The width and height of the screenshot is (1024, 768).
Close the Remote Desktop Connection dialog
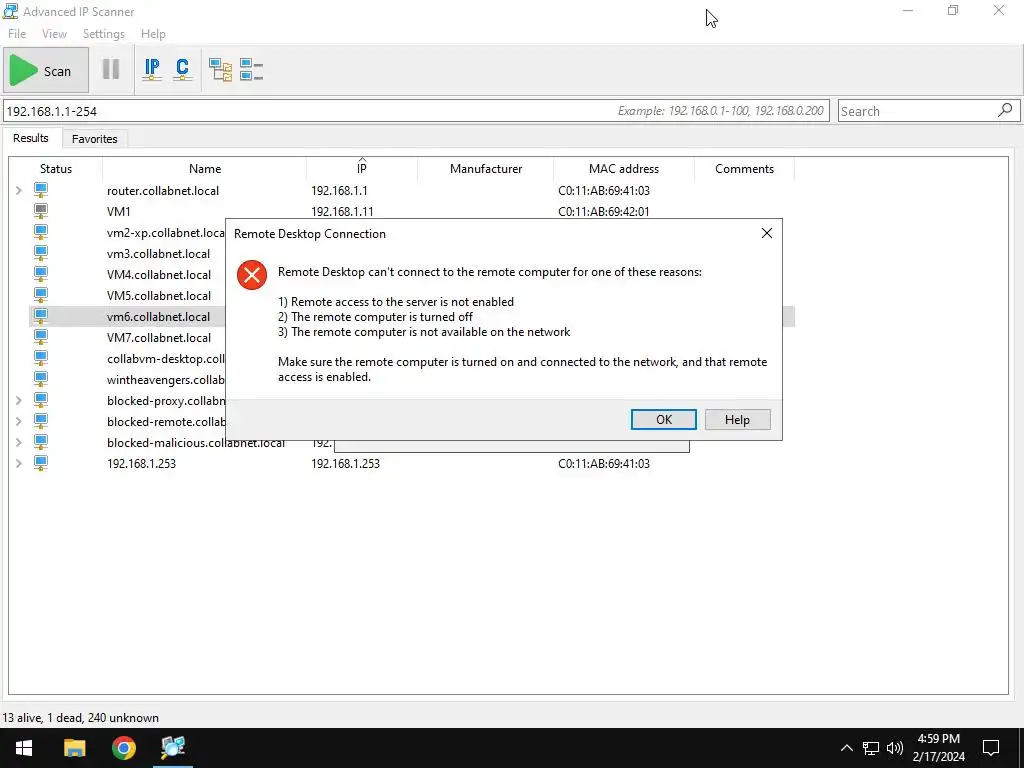(x=767, y=233)
